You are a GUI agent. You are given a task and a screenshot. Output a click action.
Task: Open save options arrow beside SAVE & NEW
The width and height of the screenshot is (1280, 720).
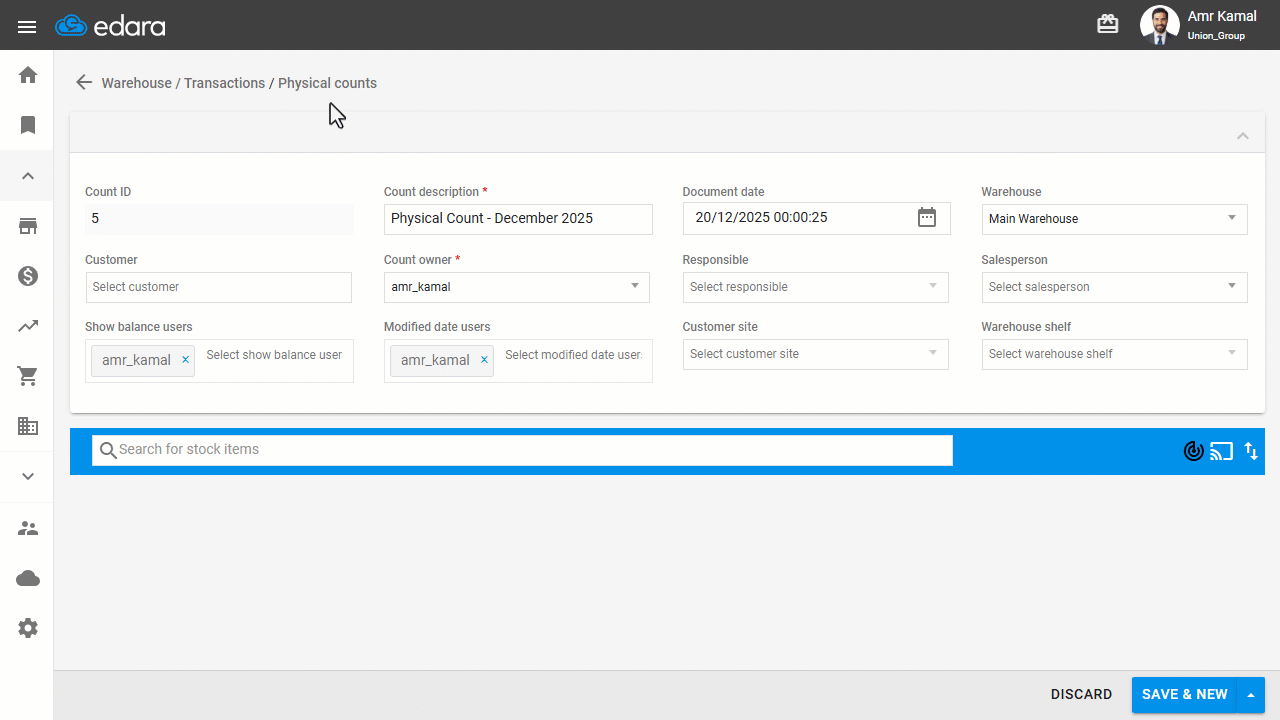point(1251,695)
